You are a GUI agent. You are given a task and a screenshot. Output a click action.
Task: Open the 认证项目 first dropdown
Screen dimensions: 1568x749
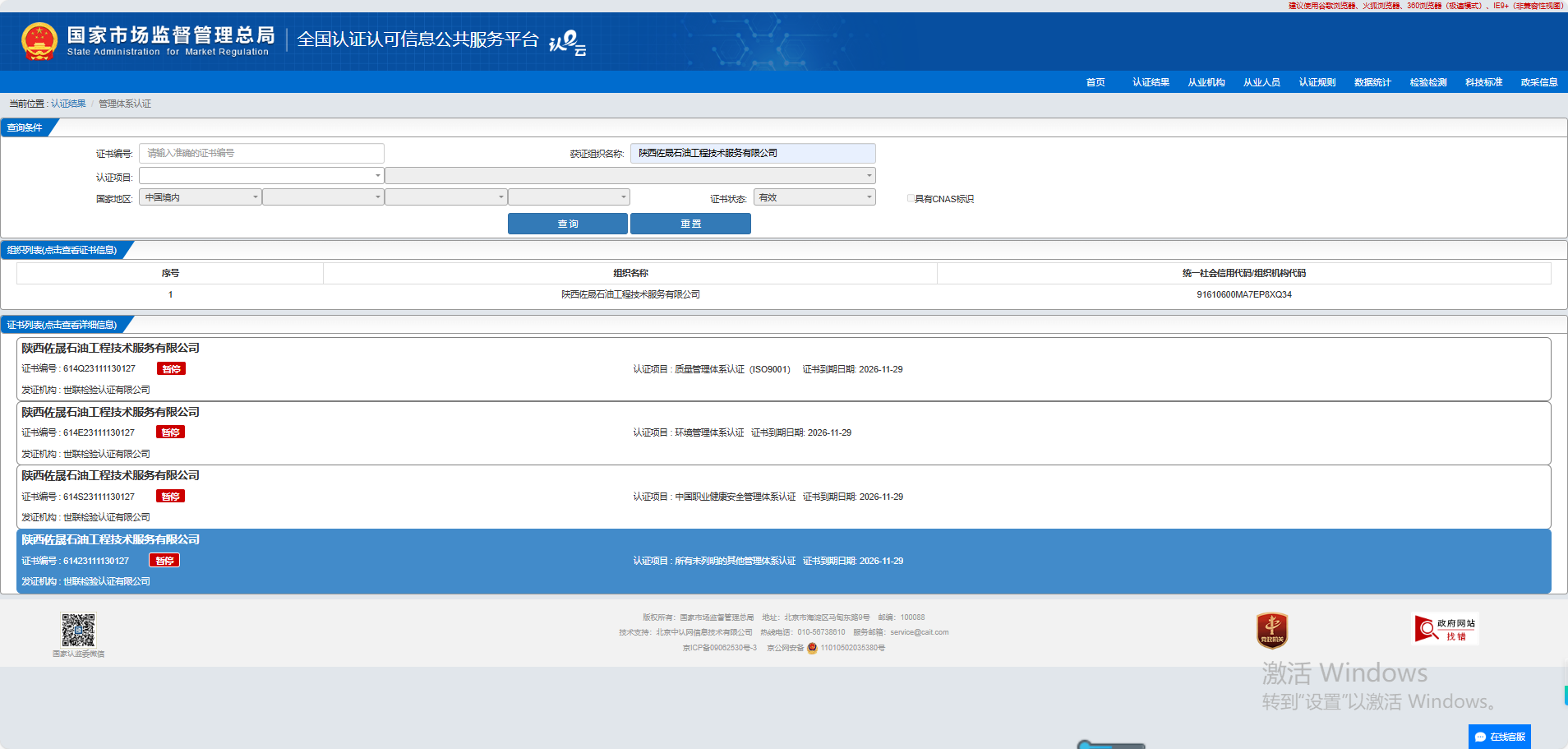261,175
